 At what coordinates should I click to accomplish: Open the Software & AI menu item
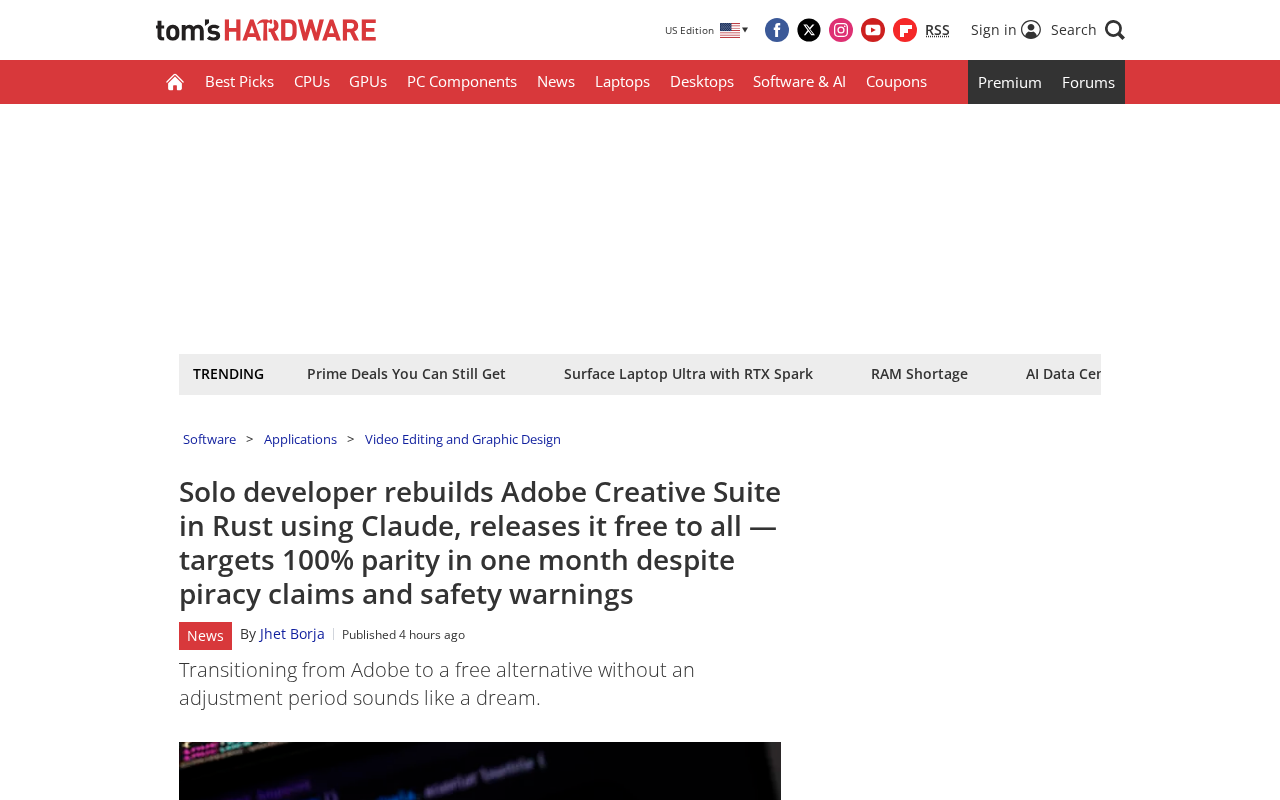click(799, 82)
